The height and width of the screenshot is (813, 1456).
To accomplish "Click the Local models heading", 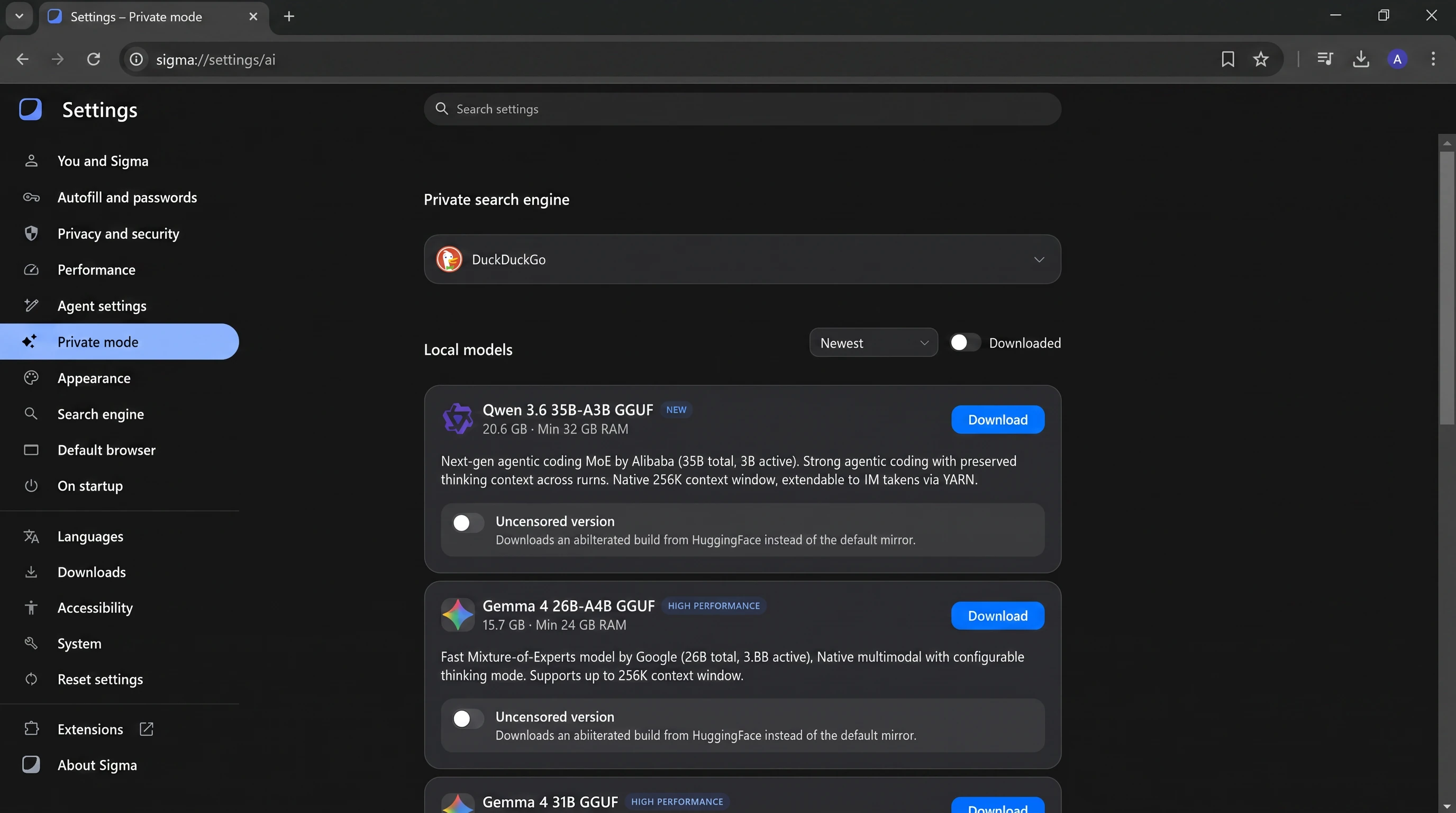I will (x=468, y=349).
